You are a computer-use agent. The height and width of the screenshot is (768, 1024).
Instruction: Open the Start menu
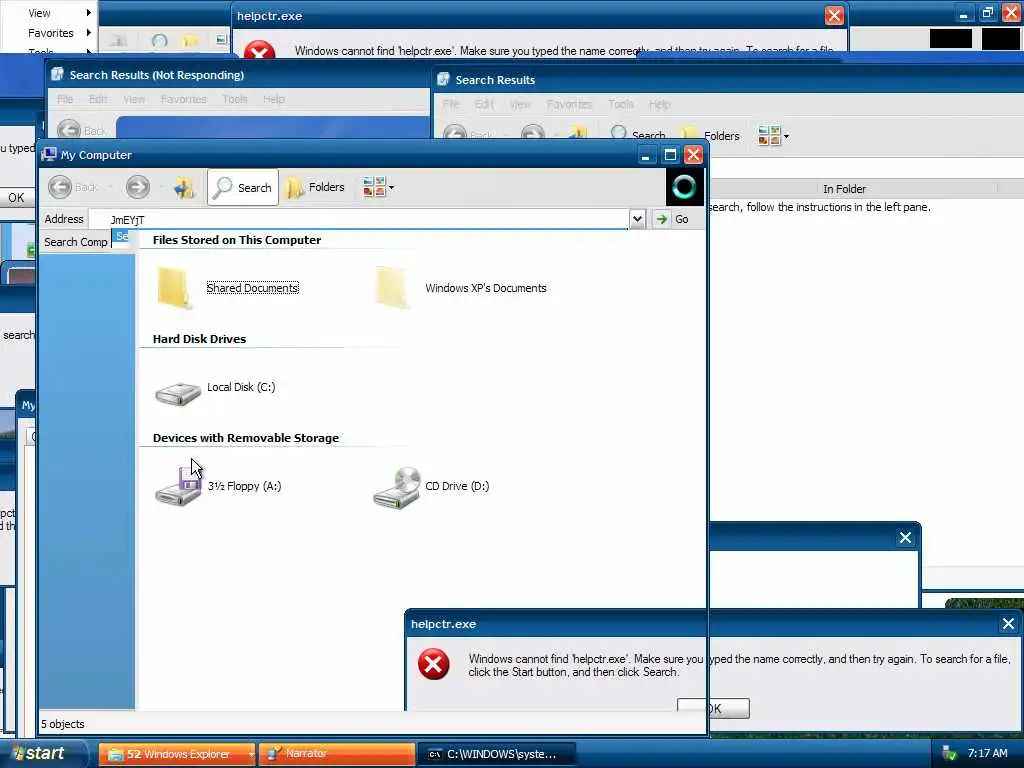(42, 754)
